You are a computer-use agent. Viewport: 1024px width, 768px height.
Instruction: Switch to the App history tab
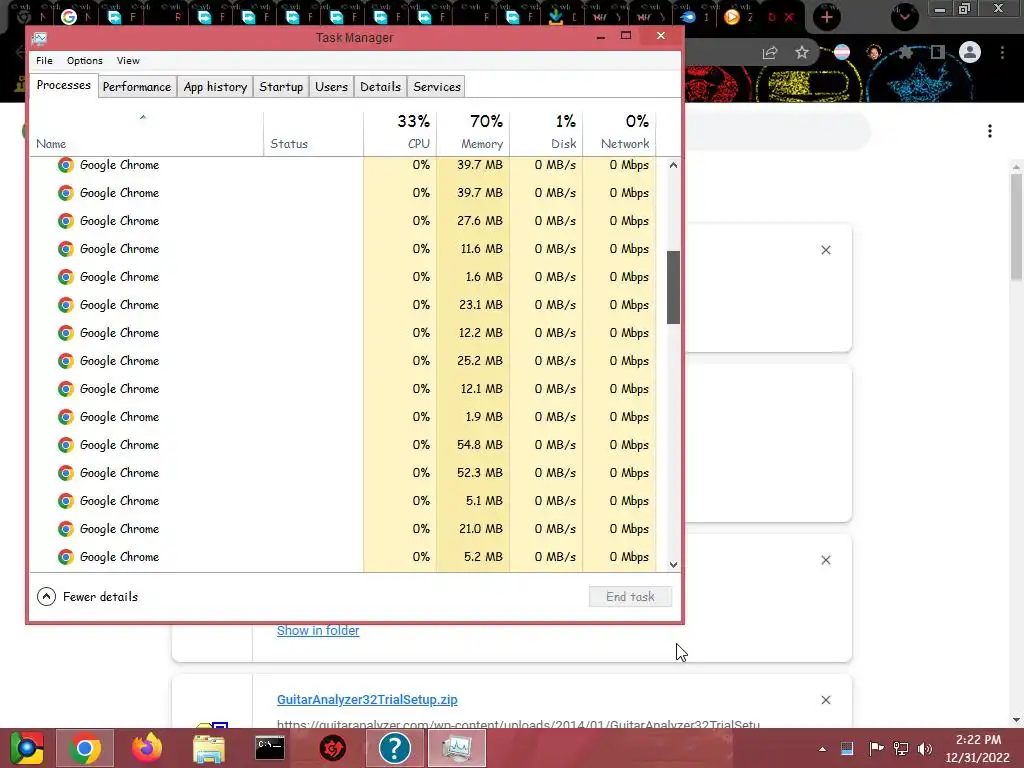point(216,87)
